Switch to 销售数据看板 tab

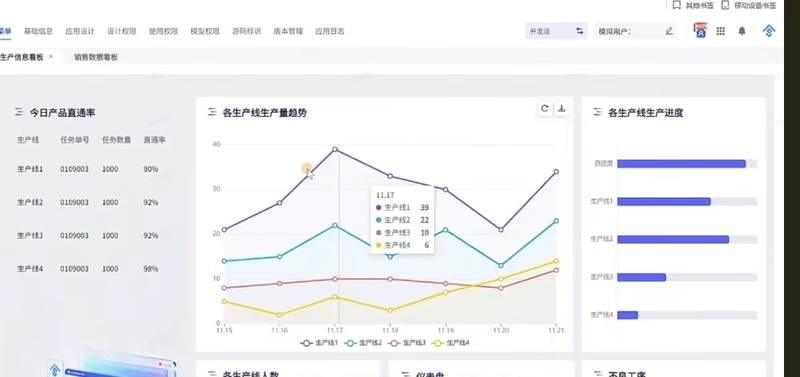coord(96,57)
